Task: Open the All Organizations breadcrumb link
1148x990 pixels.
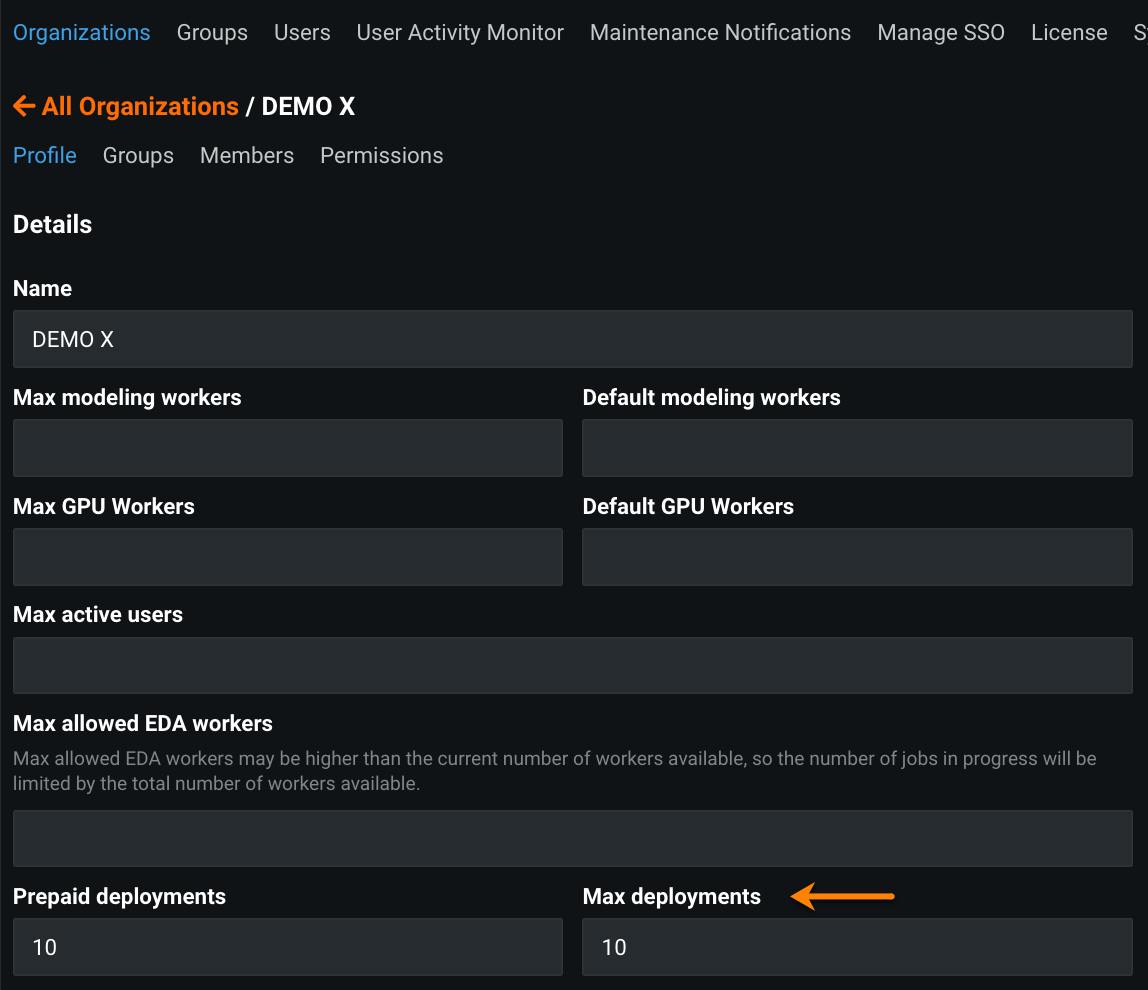Action: coord(140,106)
